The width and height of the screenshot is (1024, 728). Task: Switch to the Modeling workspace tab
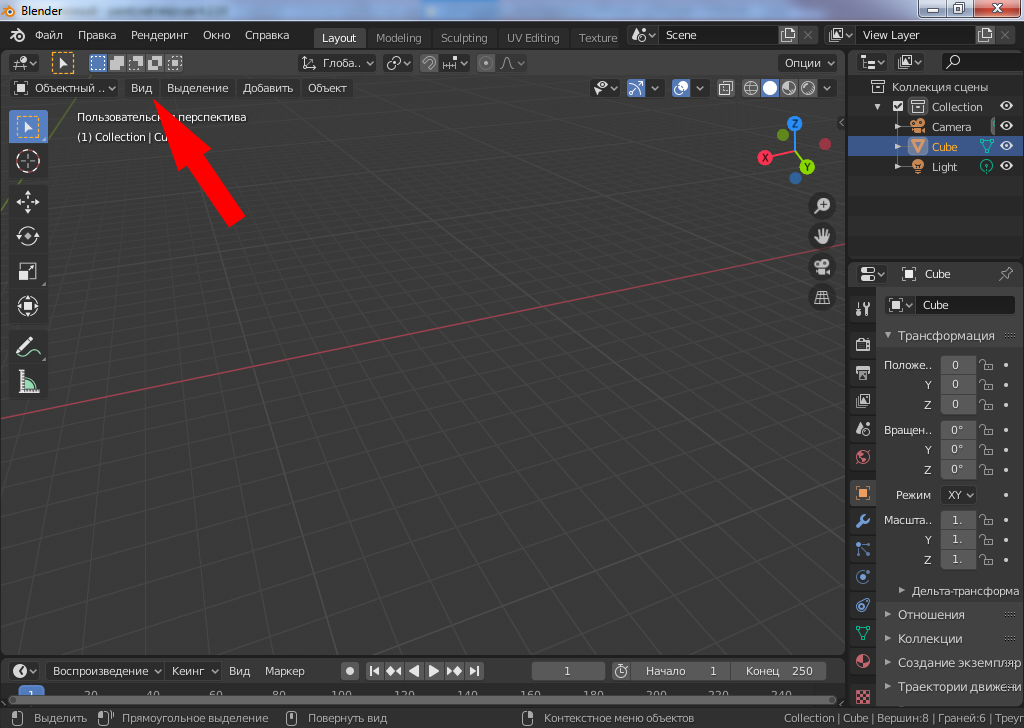coord(398,38)
